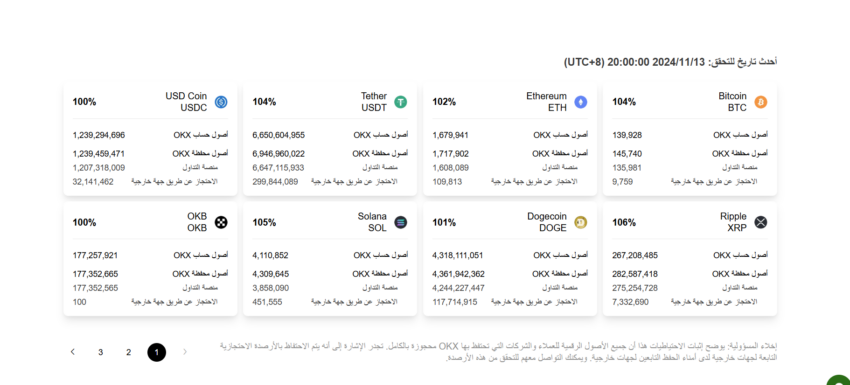Open the Tether USDT card name
Viewport: 850px width, 385px height.
(x=374, y=102)
